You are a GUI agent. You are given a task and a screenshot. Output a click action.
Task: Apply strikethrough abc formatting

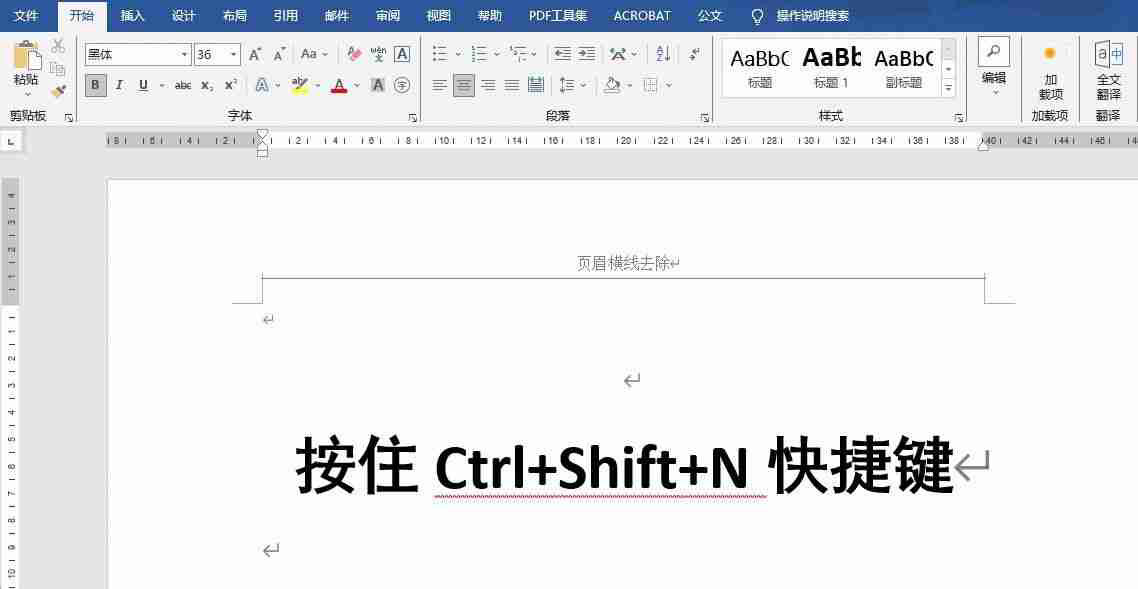183,86
